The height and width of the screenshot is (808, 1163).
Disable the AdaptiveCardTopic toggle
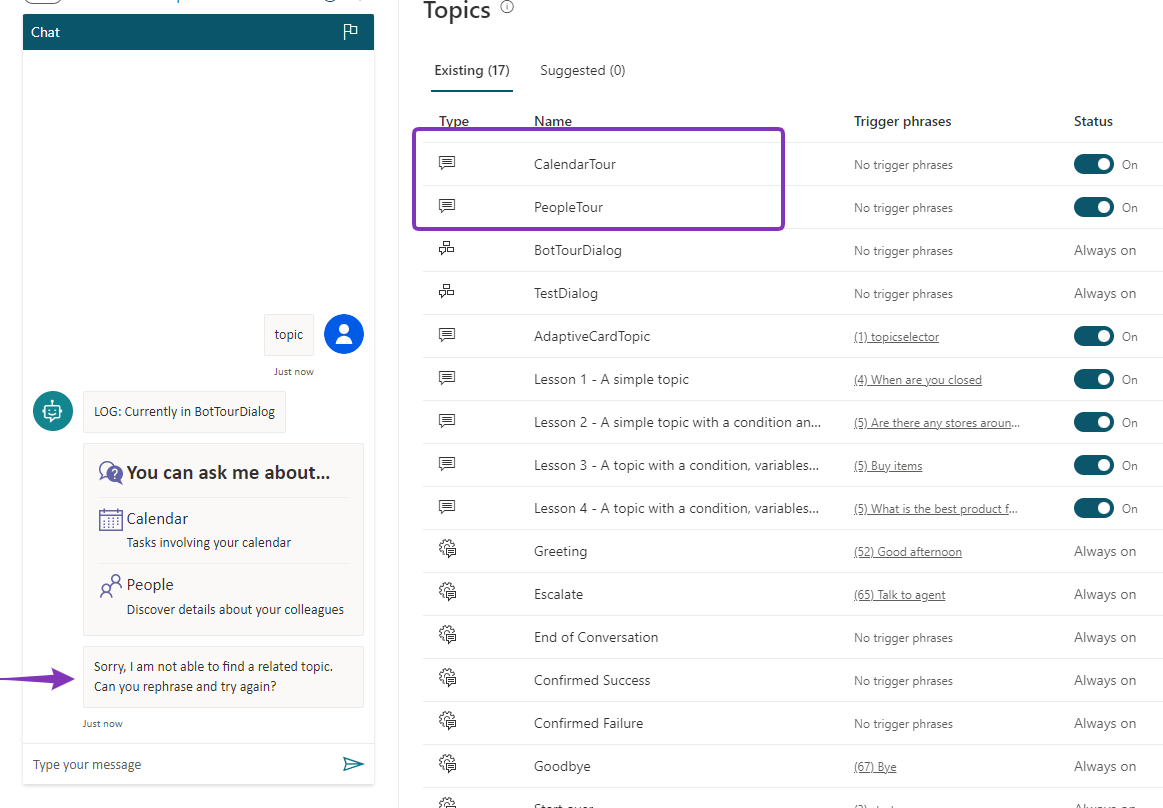(x=1093, y=336)
